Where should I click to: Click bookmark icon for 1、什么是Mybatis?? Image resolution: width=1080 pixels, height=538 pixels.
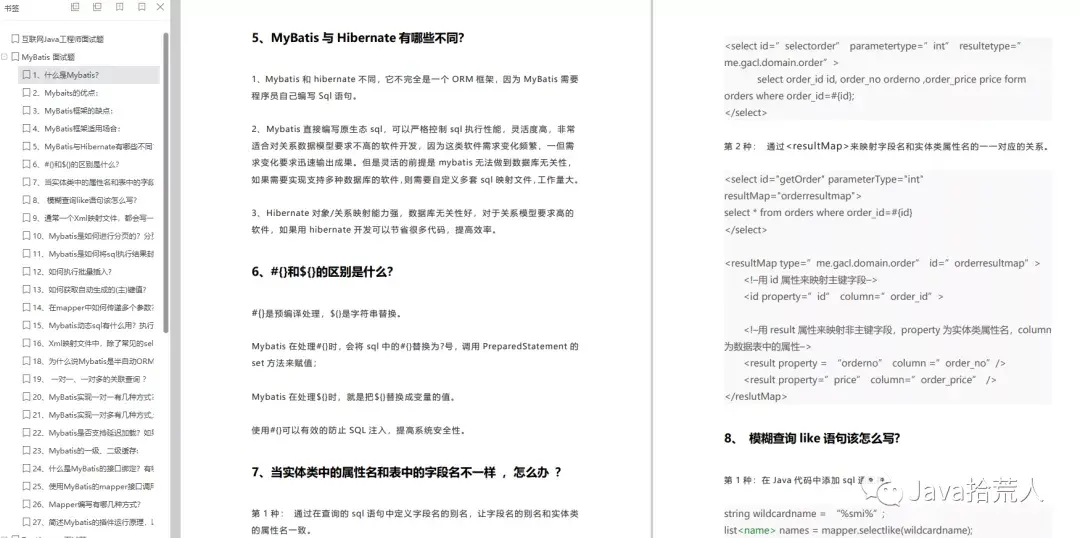point(26,75)
